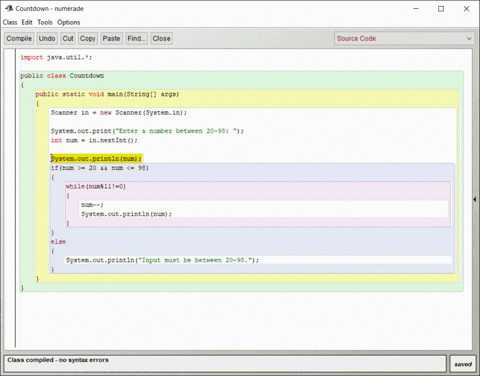Click the Copy button
Screen dimensions: 480x376
coord(88,38)
